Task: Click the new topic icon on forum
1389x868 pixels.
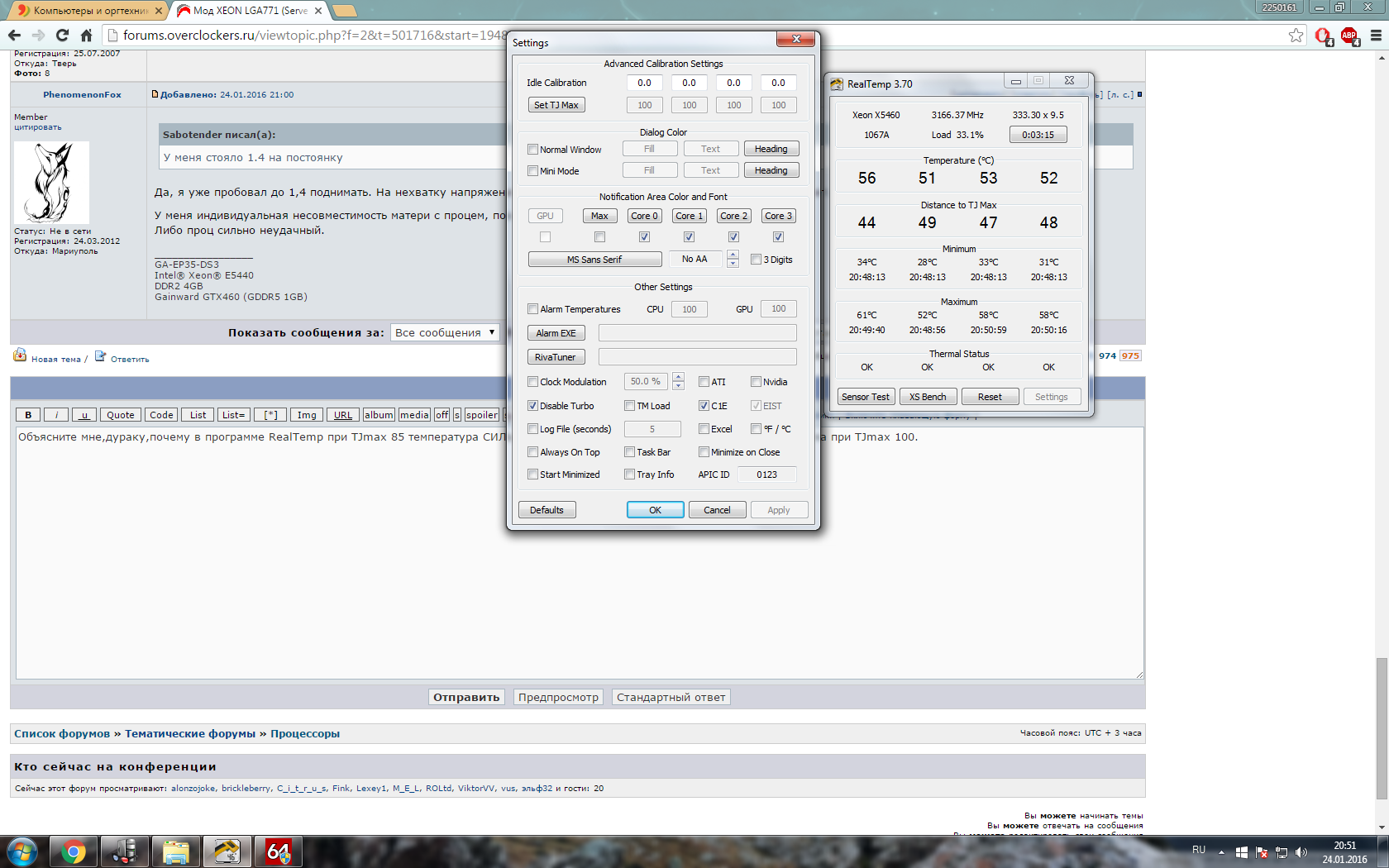Action: coord(20,355)
